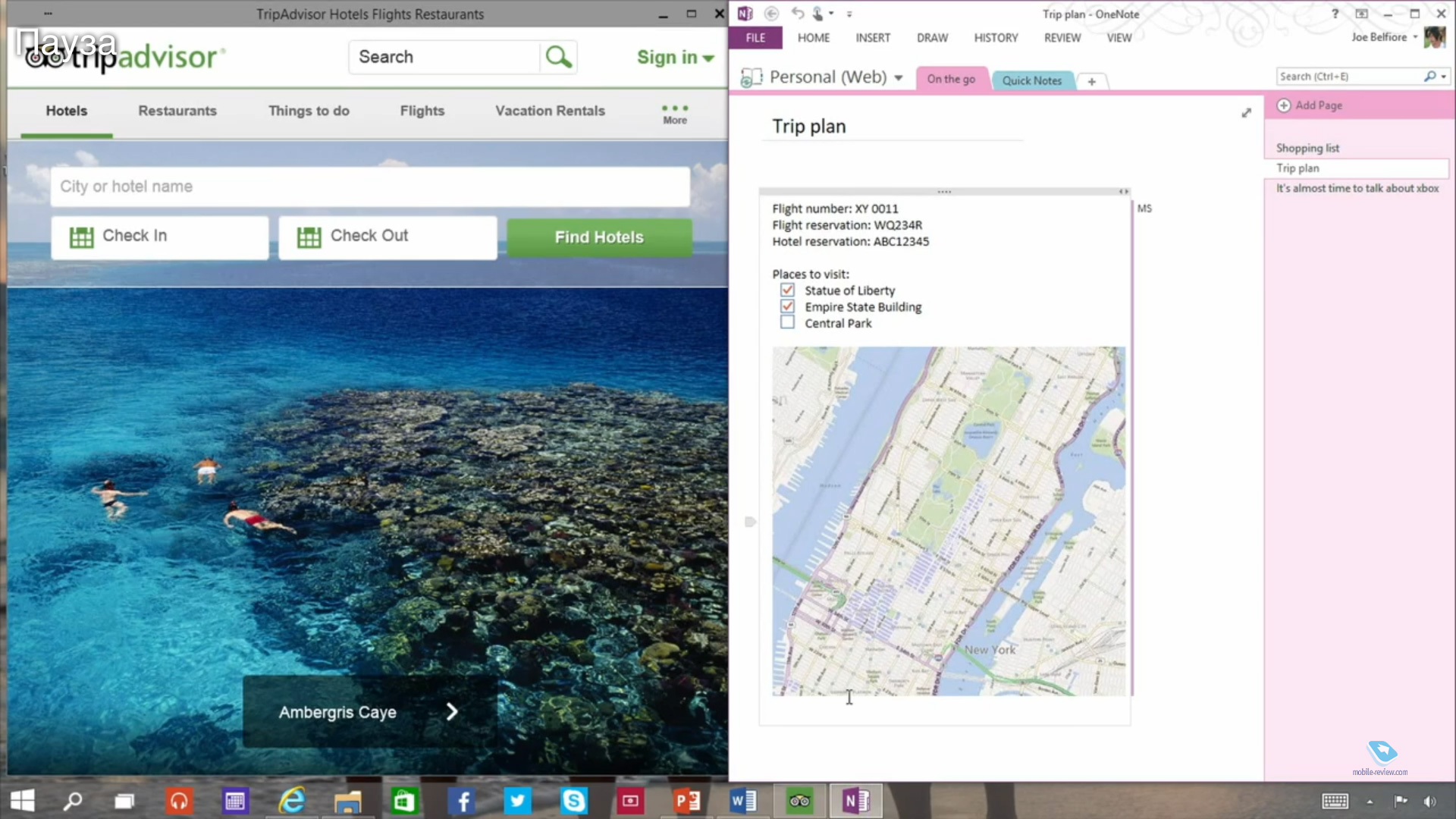Expand the Sign in dropdown
Screen dimensions: 1456x819
point(708,58)
